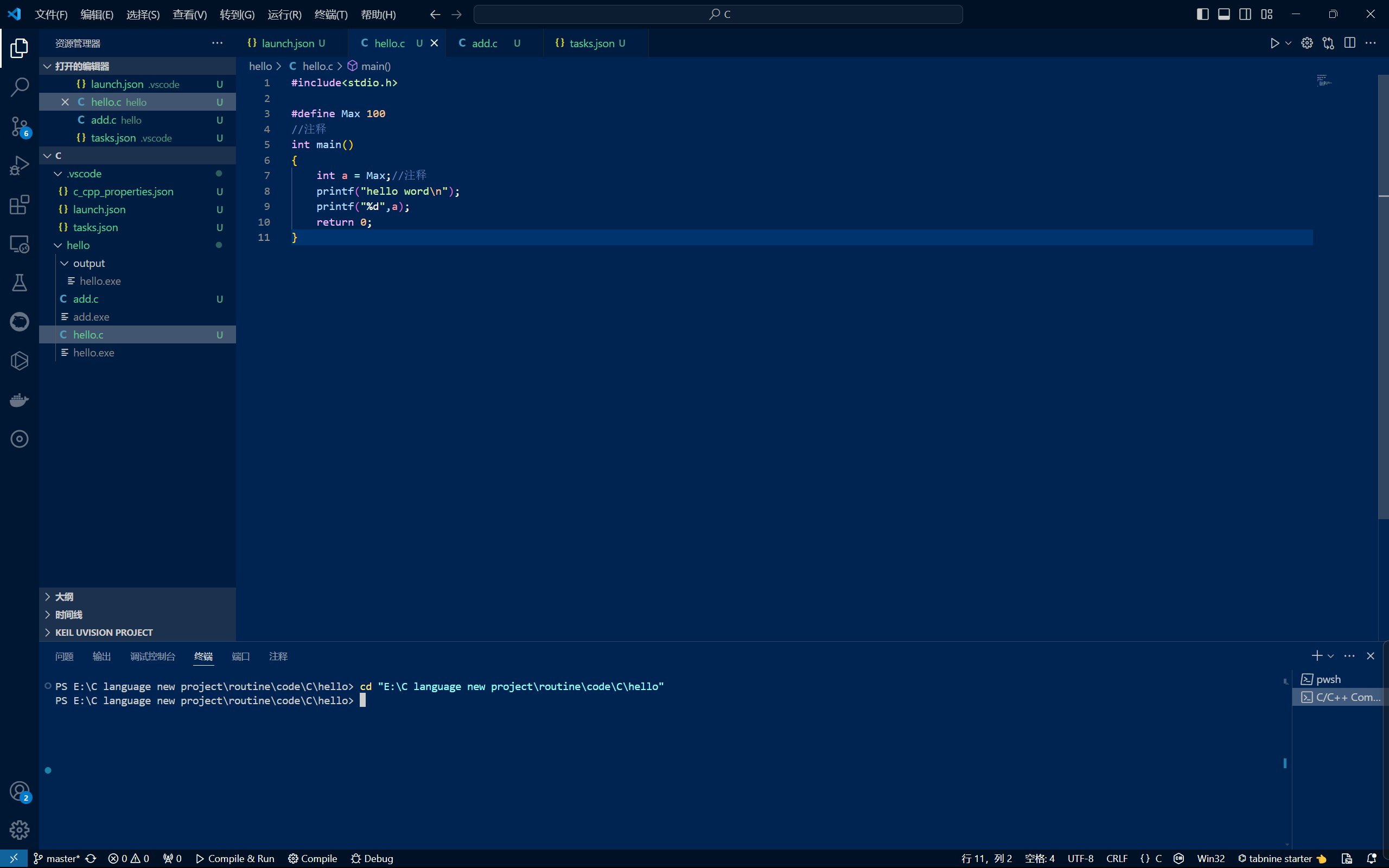The width and height of the screenshot is (1389, 868).
Task: Select the C/C++ Com... terminal instance
Action: (1337, 697)
